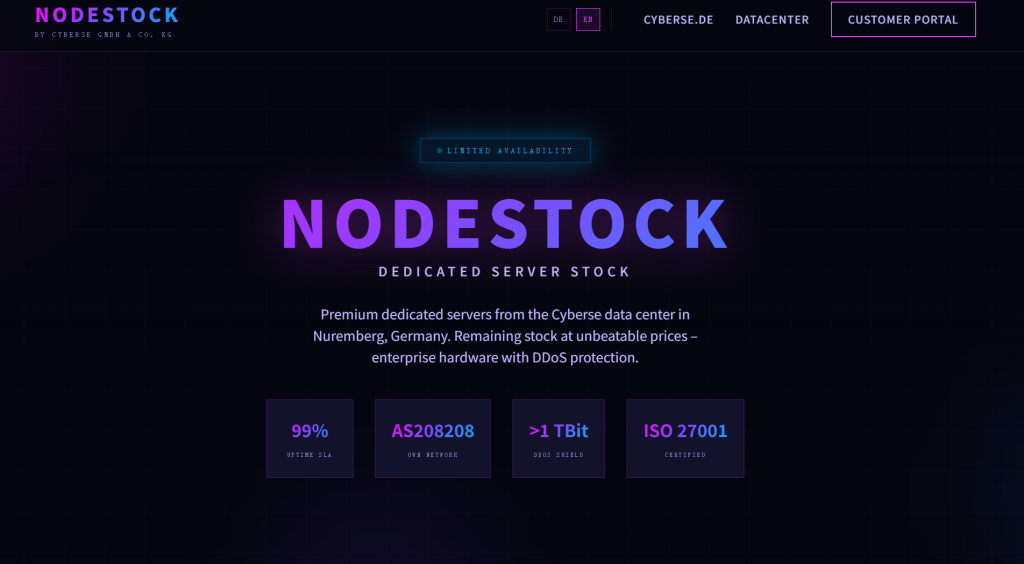Click the CERTIFIED caption text
1024x564 pixels.
coord(685,455)
